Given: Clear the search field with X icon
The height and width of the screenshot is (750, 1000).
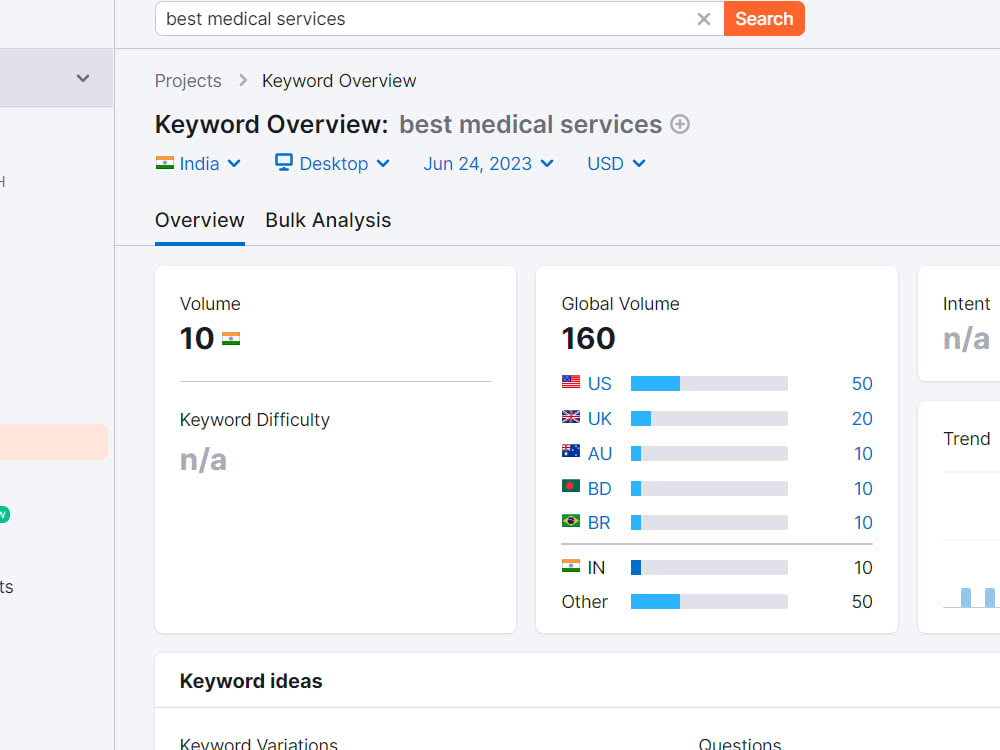Looking at the screenshot, I should coord(703,19).
